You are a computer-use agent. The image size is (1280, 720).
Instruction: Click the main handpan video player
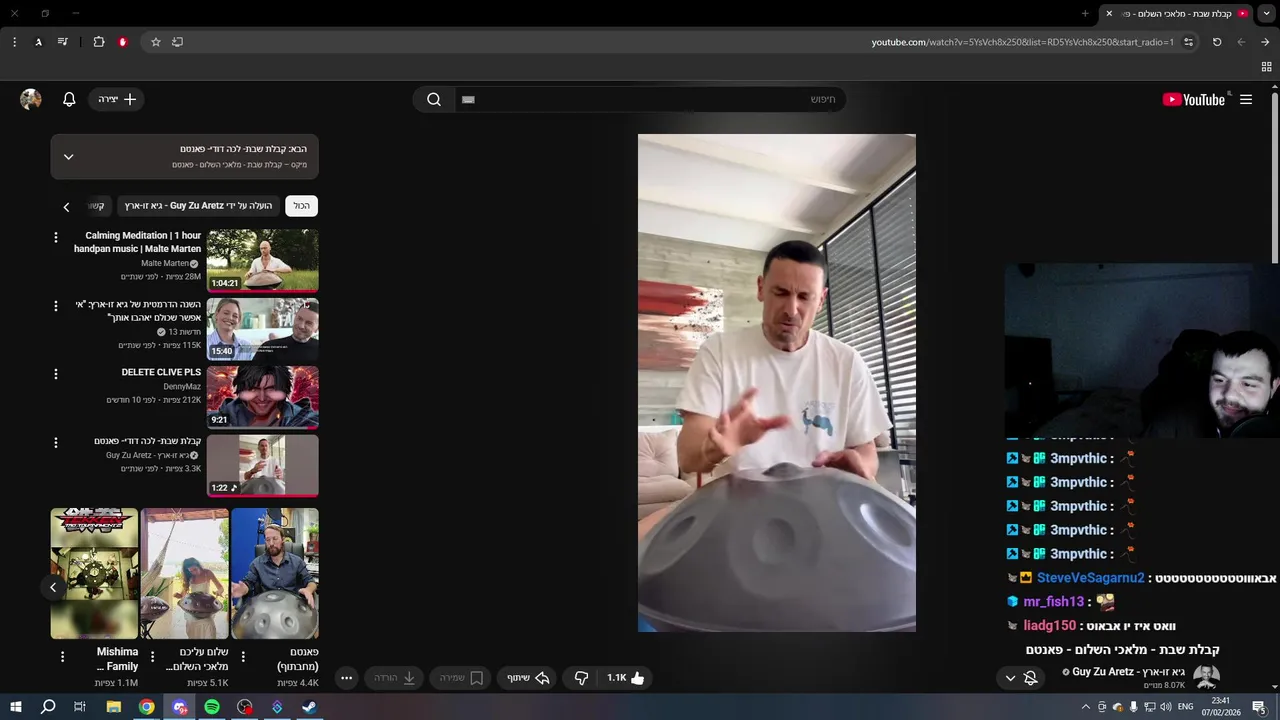click(x=777, y=383)
